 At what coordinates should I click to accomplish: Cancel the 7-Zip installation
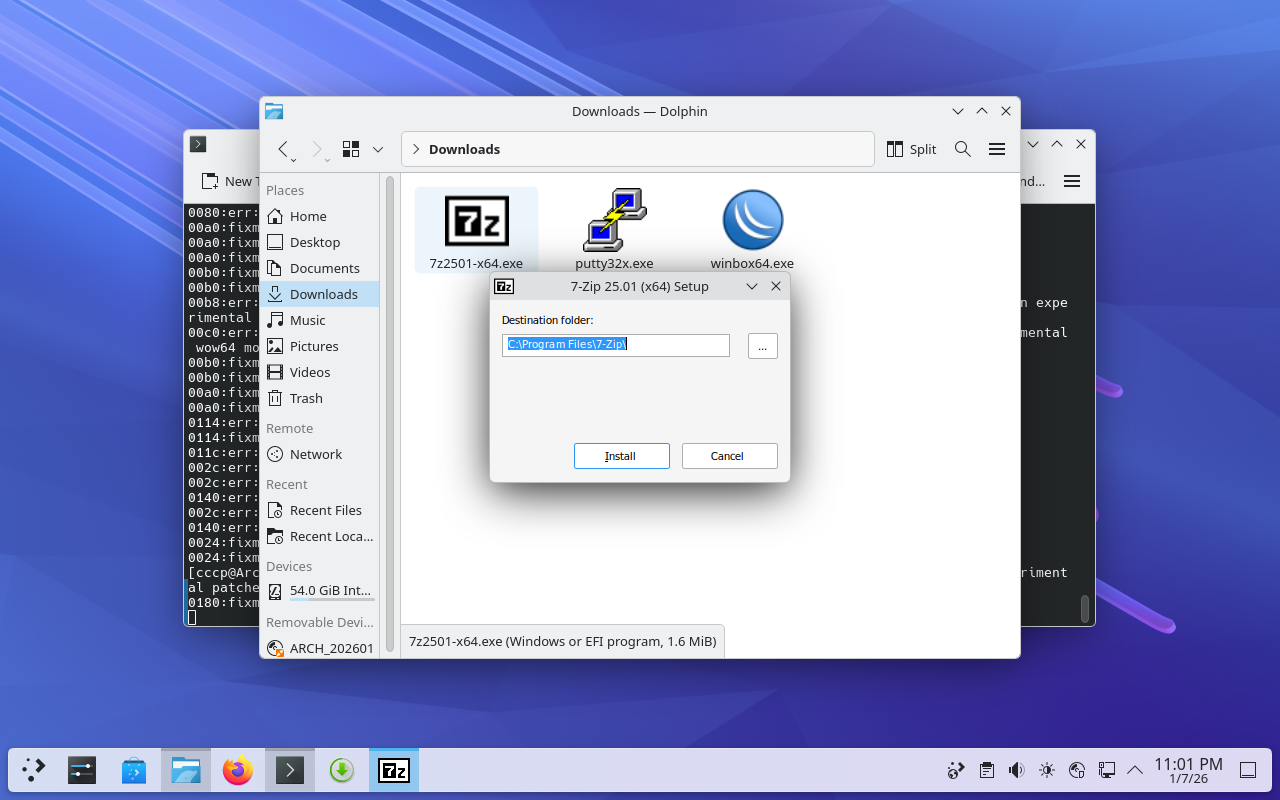tap(729, 456)
